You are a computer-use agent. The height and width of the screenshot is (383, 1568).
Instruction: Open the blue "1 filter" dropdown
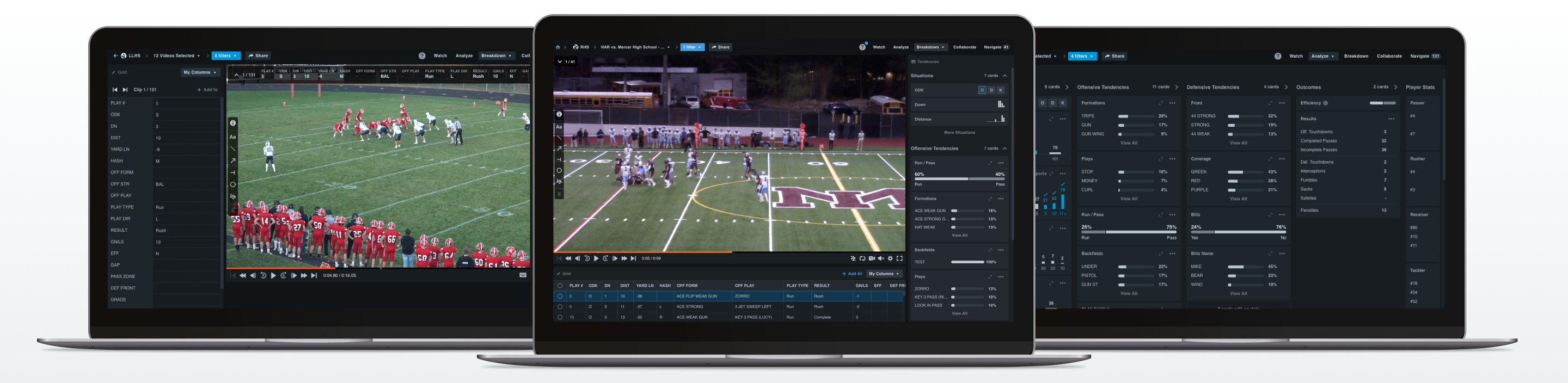691,47
